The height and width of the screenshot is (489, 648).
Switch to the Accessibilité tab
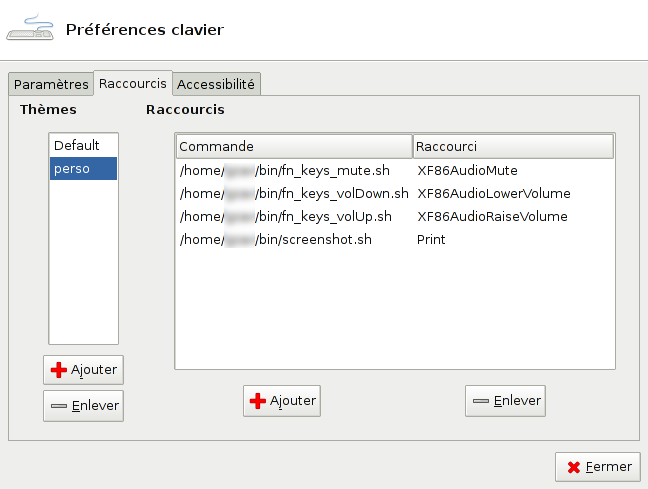[x=216, y=84]
